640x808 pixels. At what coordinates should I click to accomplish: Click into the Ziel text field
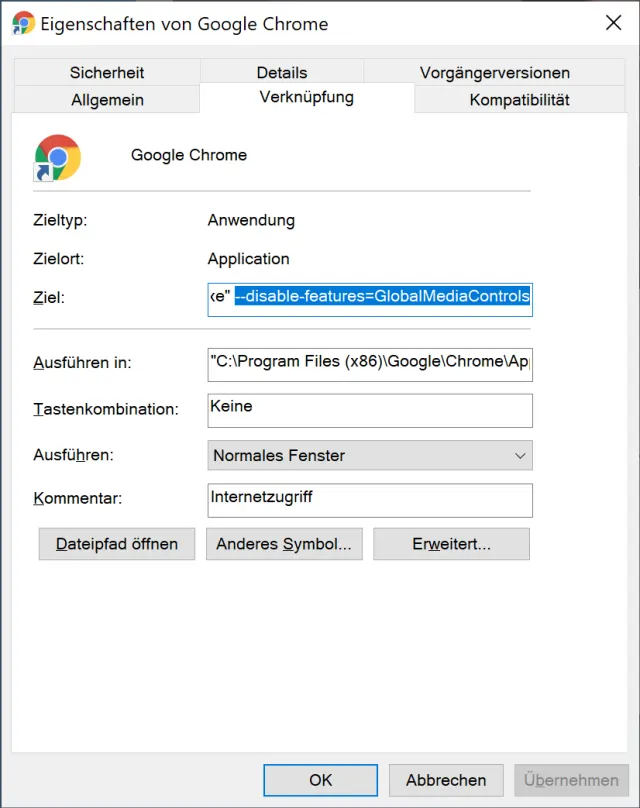(370, 300)
